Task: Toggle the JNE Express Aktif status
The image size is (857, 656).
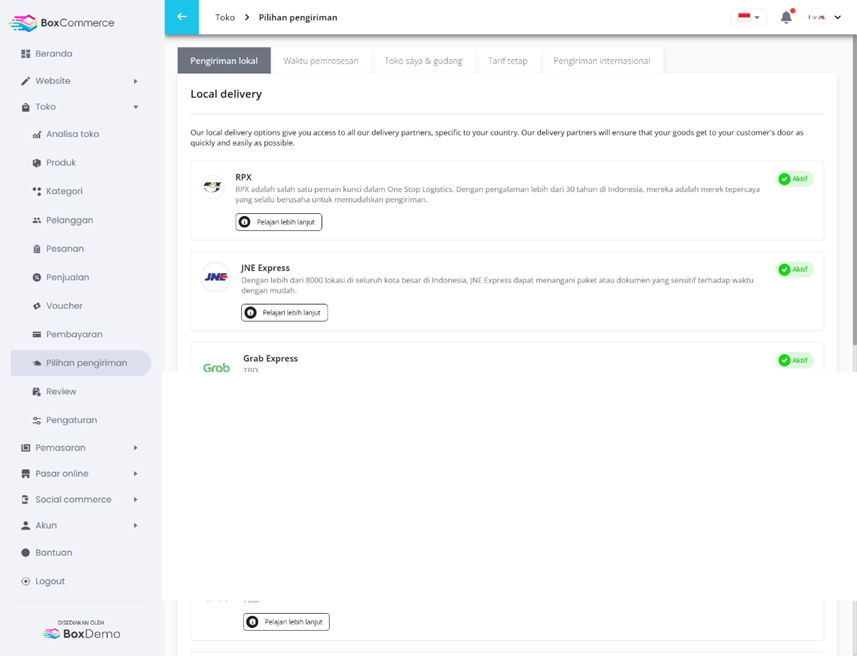Action: 794,270
